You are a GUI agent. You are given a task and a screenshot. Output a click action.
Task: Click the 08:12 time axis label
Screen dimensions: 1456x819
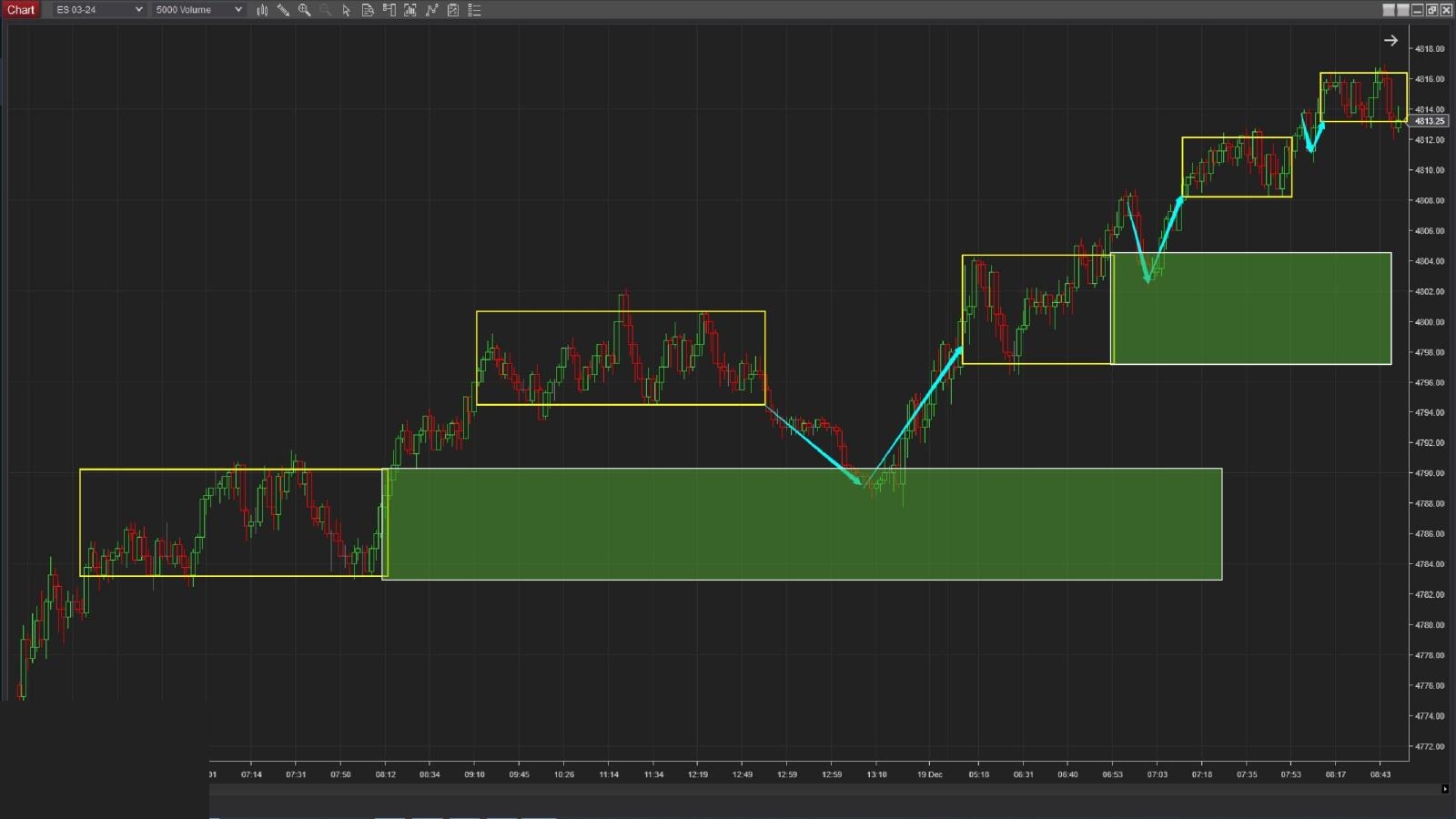[x=386, y=775]
